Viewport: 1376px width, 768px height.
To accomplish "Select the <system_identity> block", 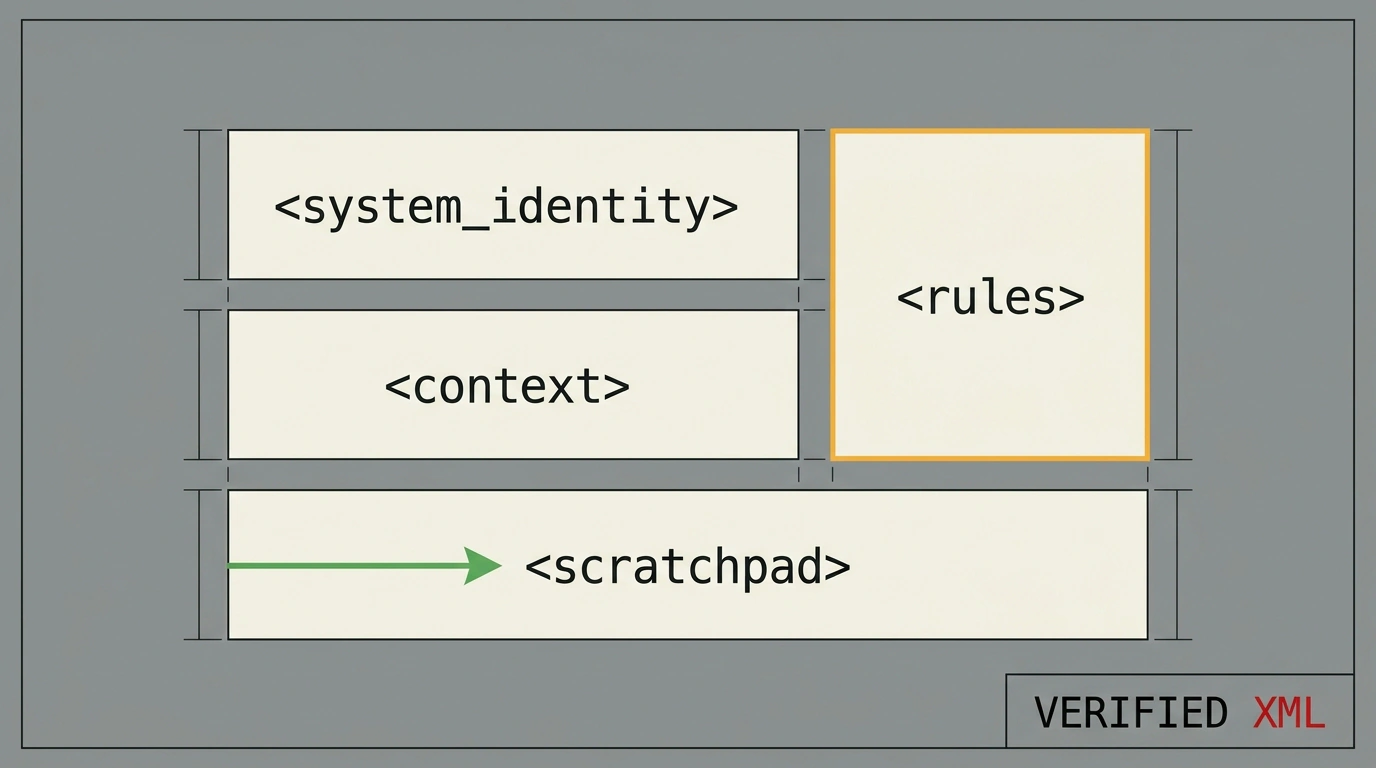I will tap(513, 205).
